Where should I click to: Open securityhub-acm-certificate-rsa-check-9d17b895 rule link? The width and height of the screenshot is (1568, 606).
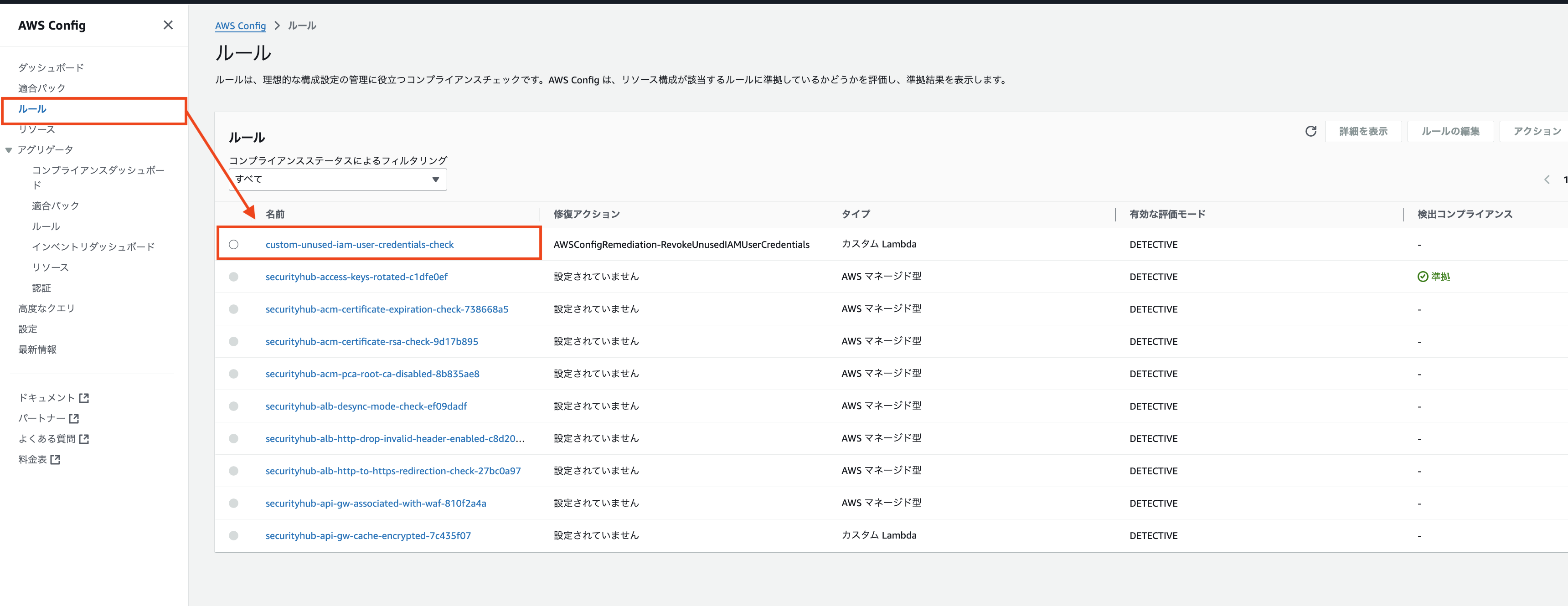tap(372, 341)
